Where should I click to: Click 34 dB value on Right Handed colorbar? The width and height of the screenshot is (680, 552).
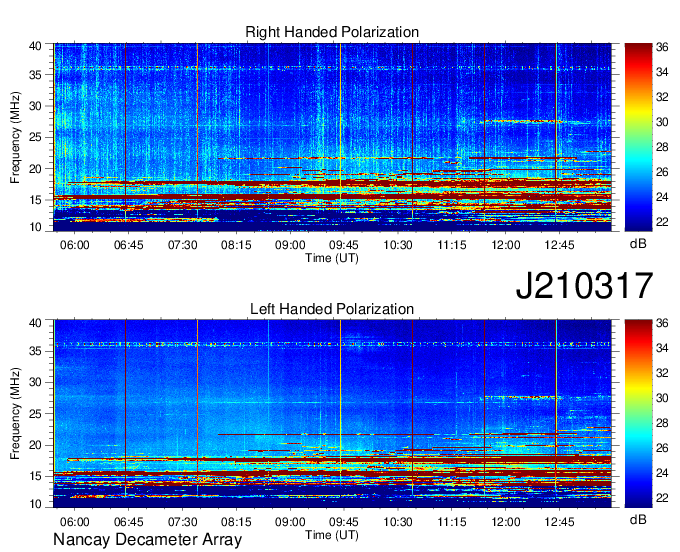point(662,72)
